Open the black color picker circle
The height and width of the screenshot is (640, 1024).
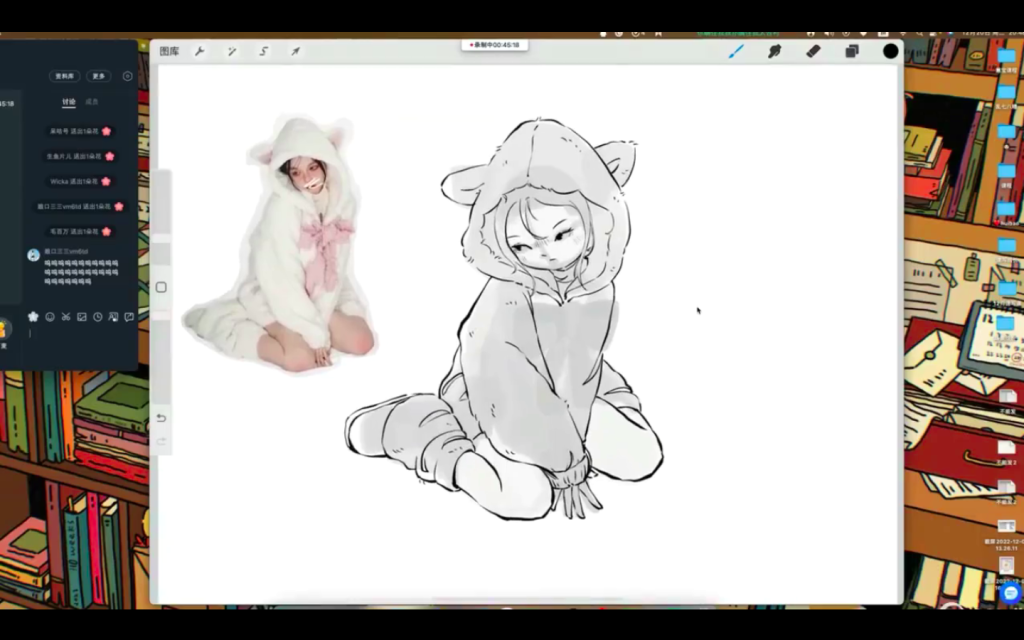pyautogui.click(x=890, y=51)
